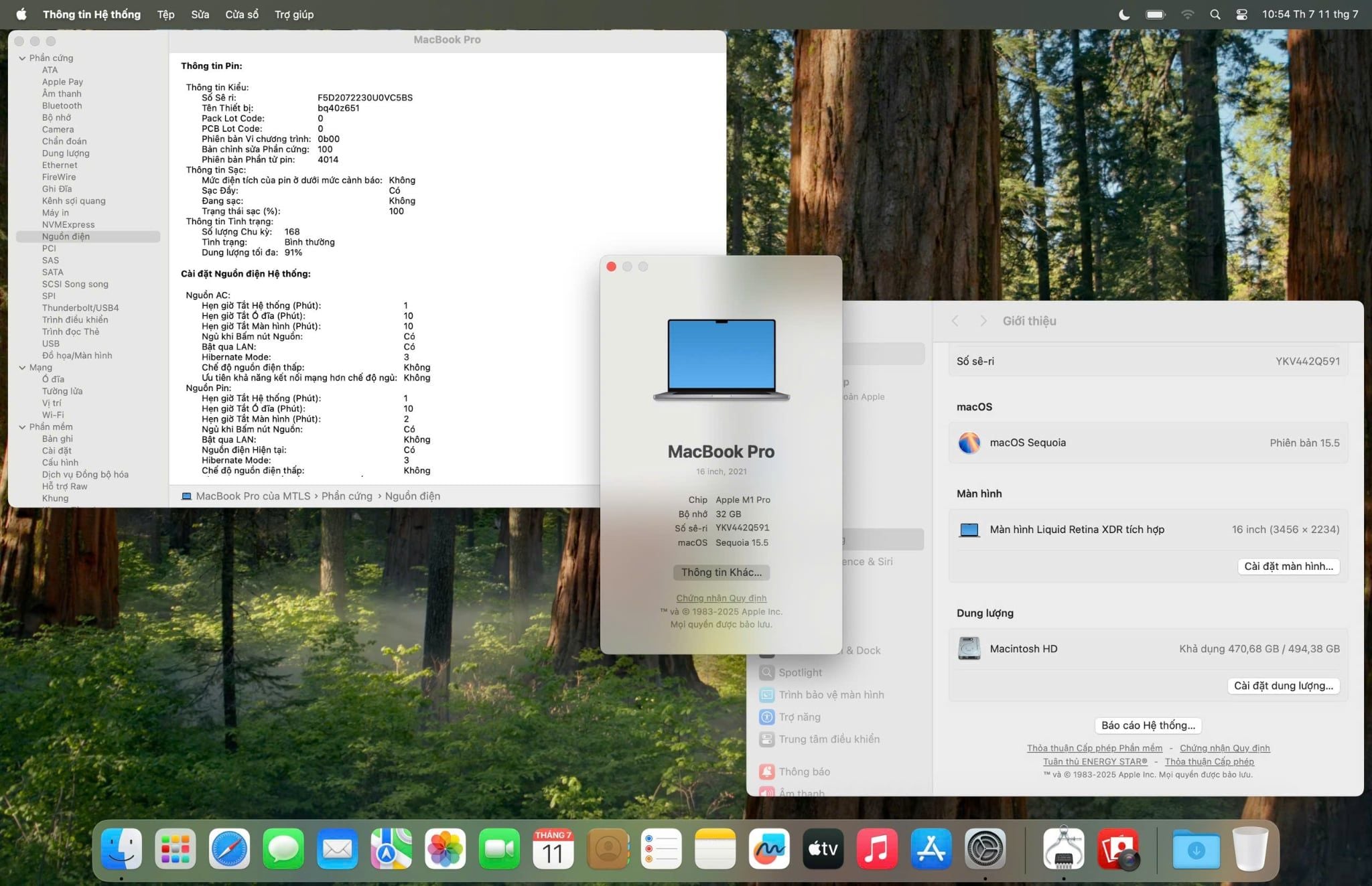Select Apple Pay in hardware sidebar
This screenshot has height=886, width=1372.
[62, 82]
